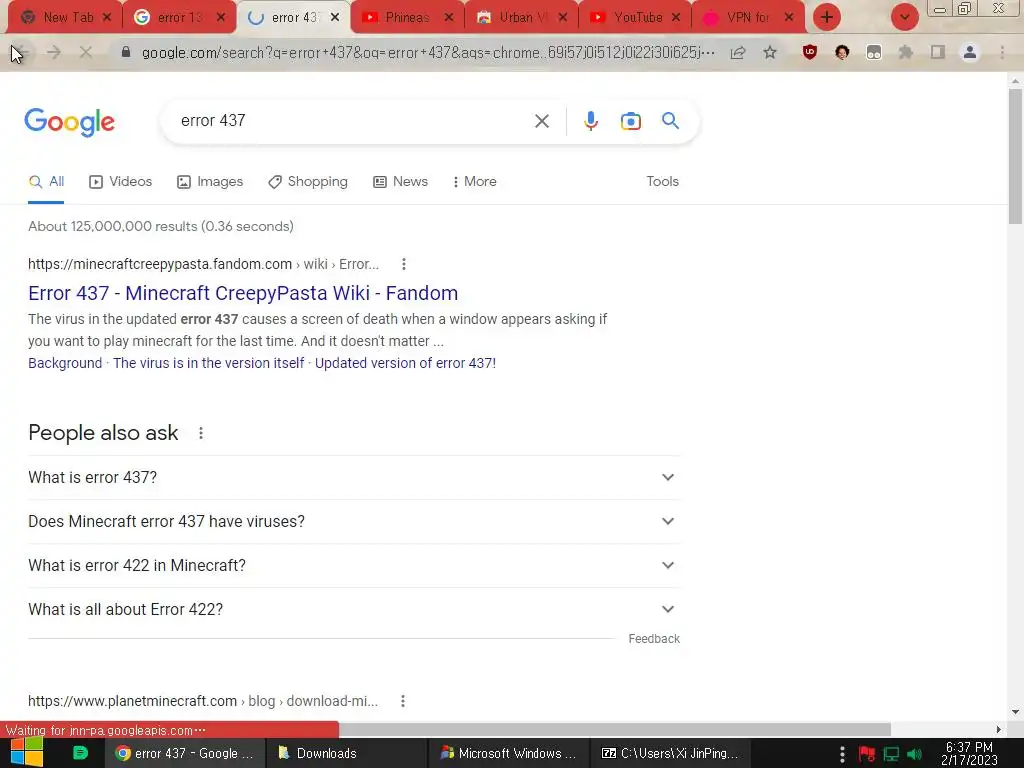The width and height of the screenshot is (1024, 768).
Task: Click the scroll right arrow of horizontal scrollbar
Action: point(999,729)
